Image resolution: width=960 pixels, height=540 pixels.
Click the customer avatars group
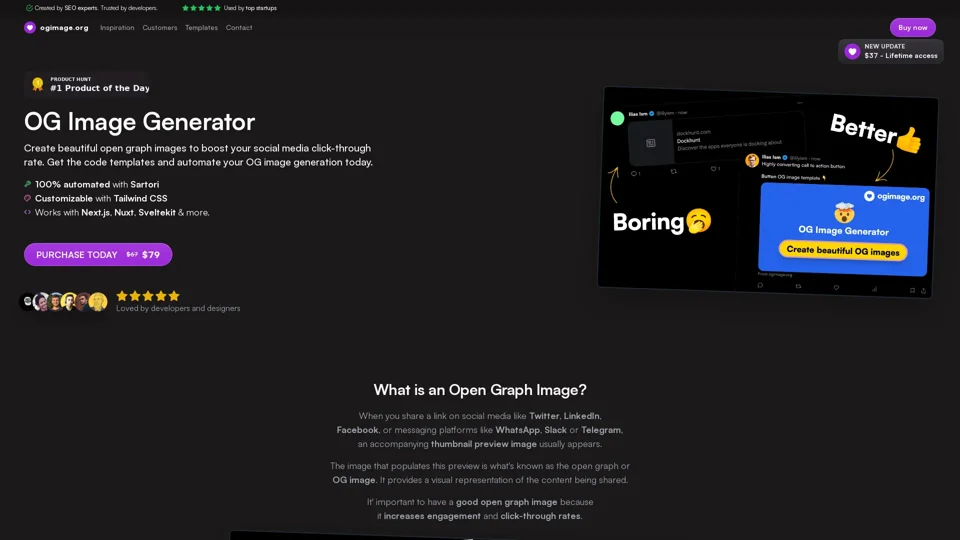(64, 301)
